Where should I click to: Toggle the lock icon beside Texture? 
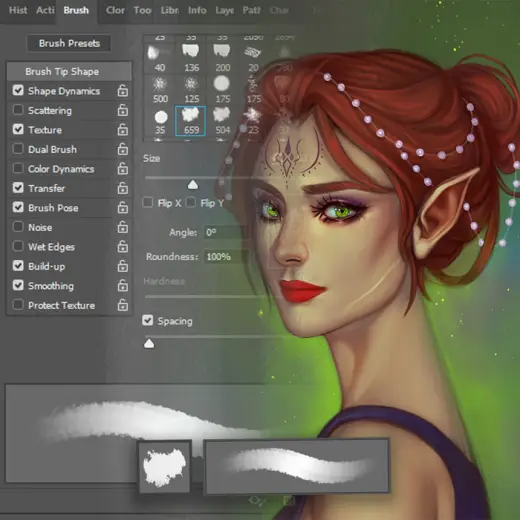pos(123,129)
